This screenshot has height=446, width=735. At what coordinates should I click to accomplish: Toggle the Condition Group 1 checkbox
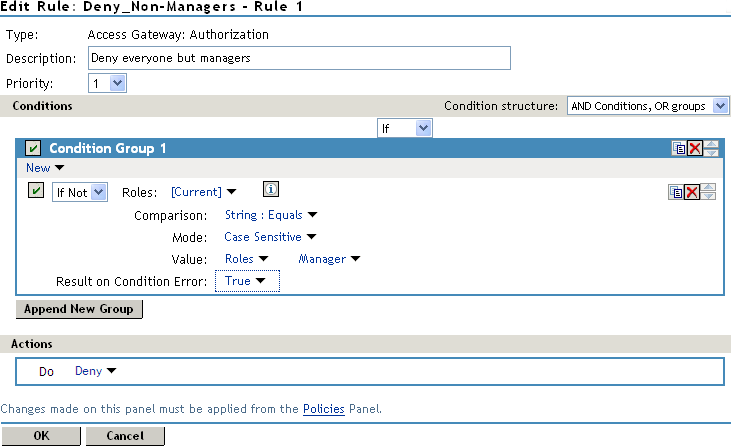(33, 149)
